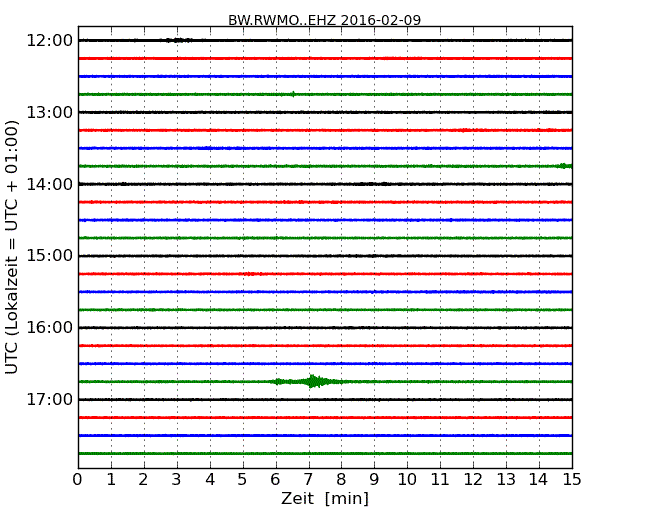Click the x-axis tick label 11
Image resolution: width=650 pixels, height=520 pixels.
[x=440, y=480]
